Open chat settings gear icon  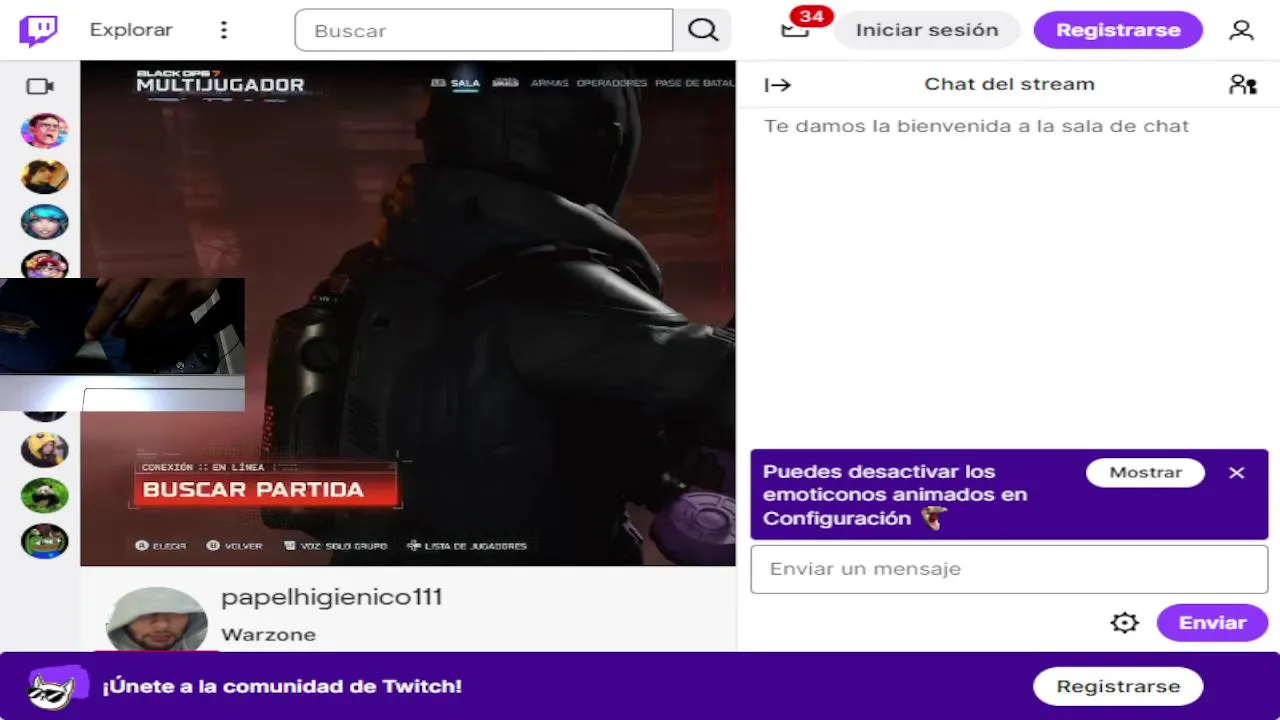[x=1125, y=623]
